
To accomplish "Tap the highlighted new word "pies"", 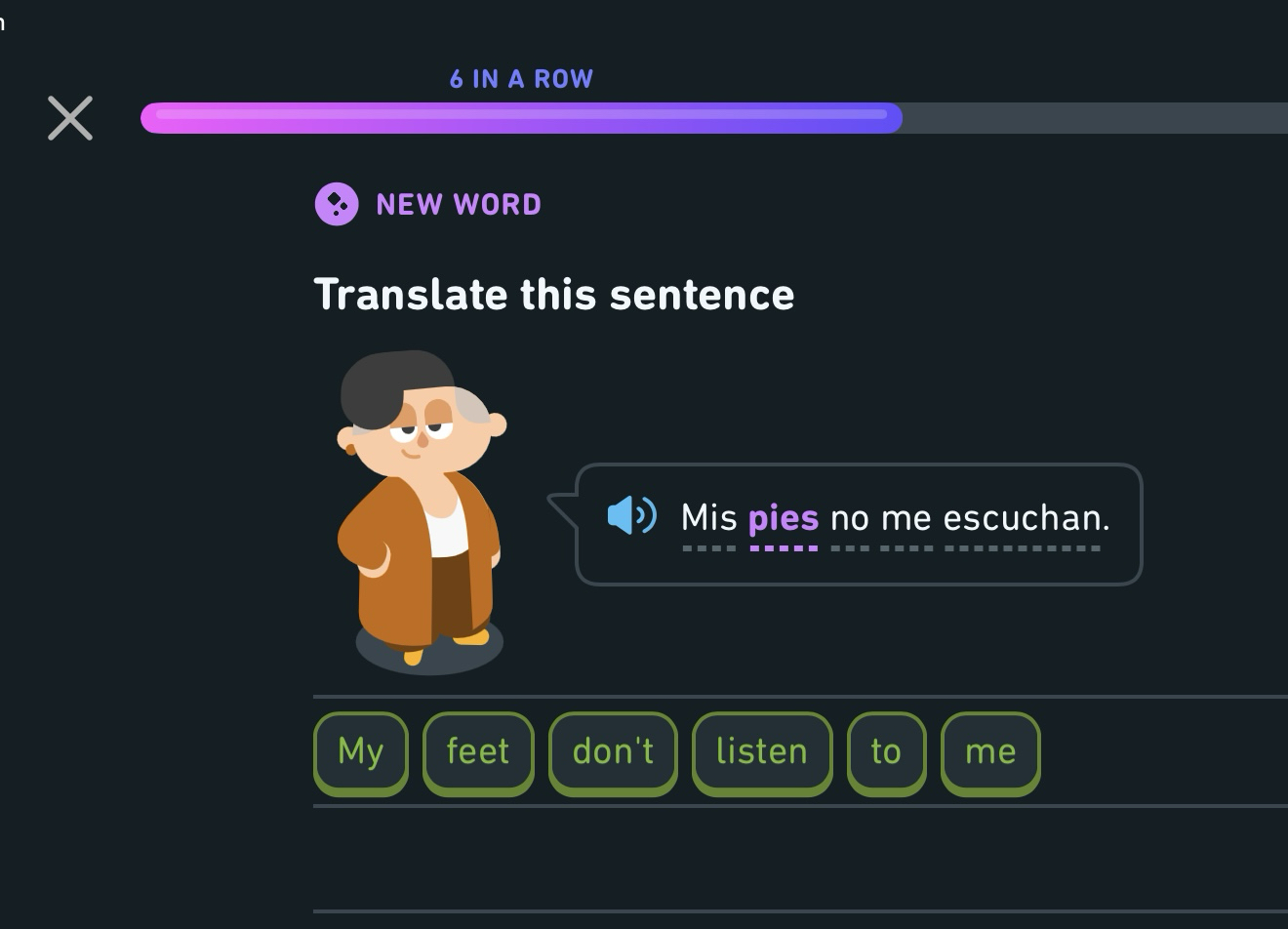I will click(x=783, y=518).
